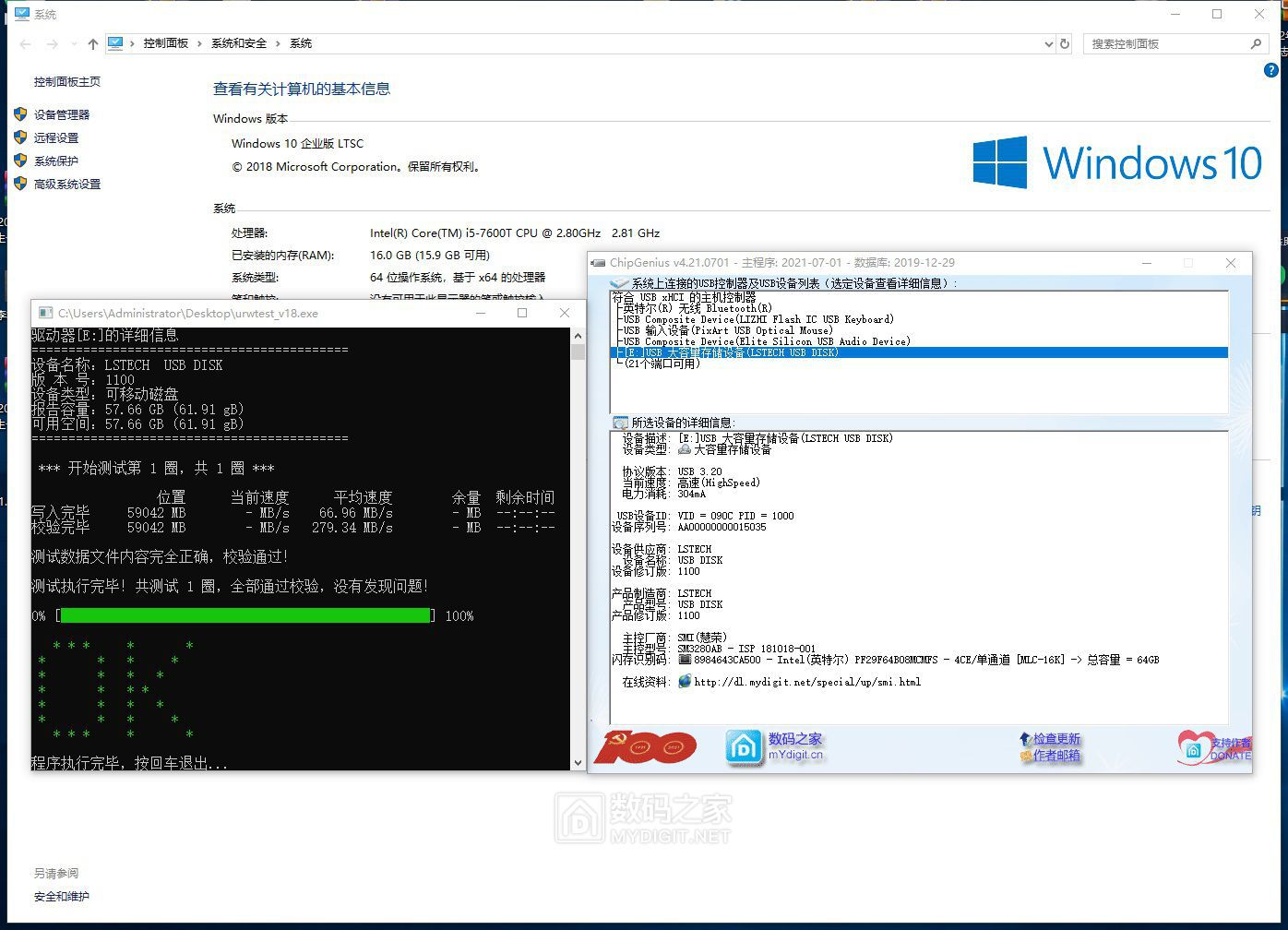Click Windows 10 企业版 LTSC text
The width and height of the screenshot is (1288, 930).
click(298, 144)
